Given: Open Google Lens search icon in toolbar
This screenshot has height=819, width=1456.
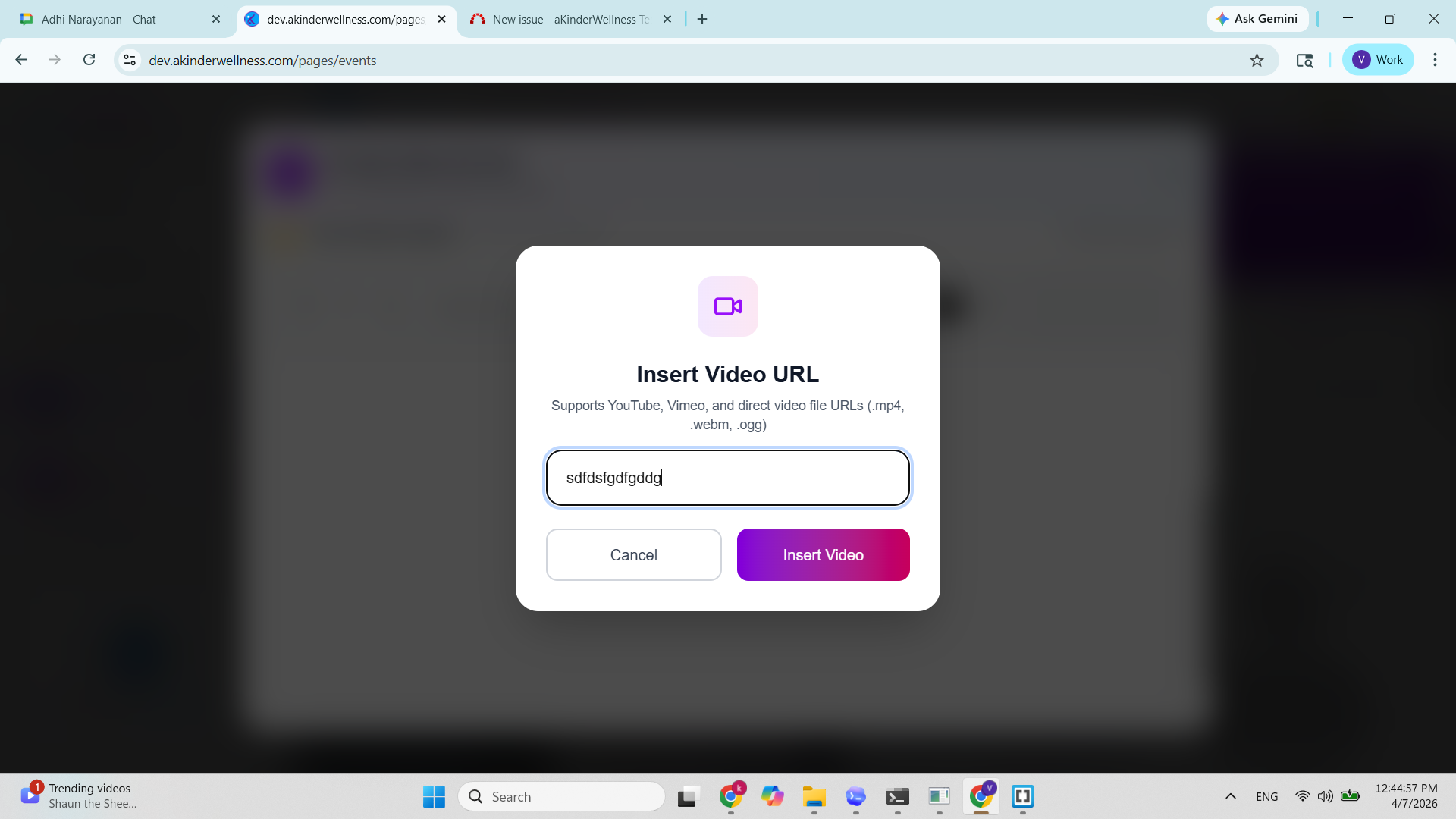Looking at the screenshot, I should [x=1304, y=60].
